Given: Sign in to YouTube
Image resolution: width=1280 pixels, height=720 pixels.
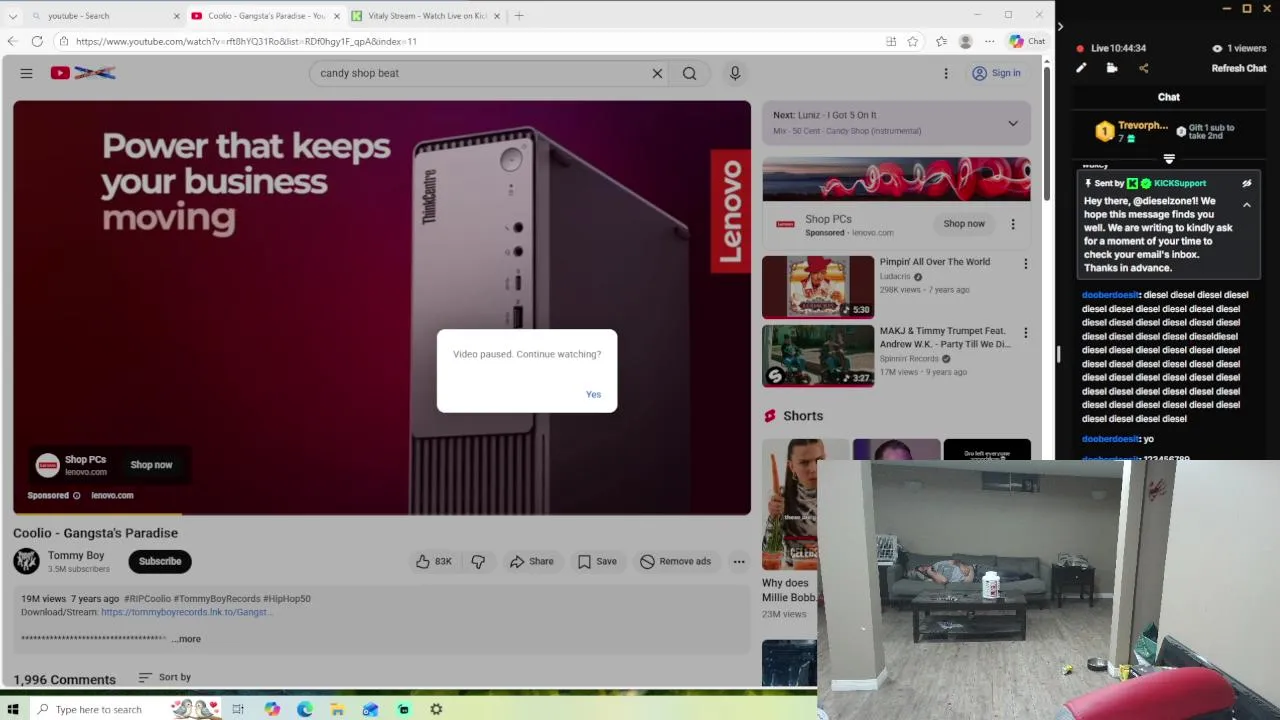Looking at the screenshot, I should [997, 73].
